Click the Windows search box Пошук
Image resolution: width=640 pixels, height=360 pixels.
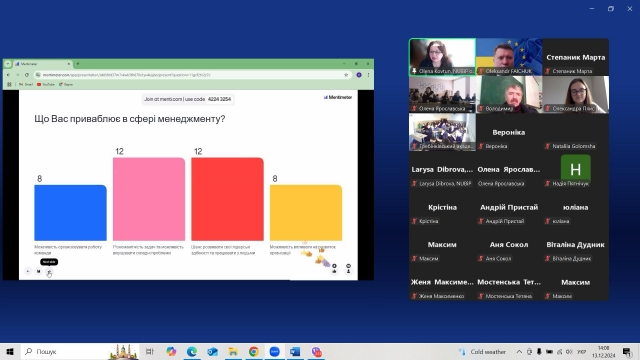pyautogui.click(x=65, y=351)
